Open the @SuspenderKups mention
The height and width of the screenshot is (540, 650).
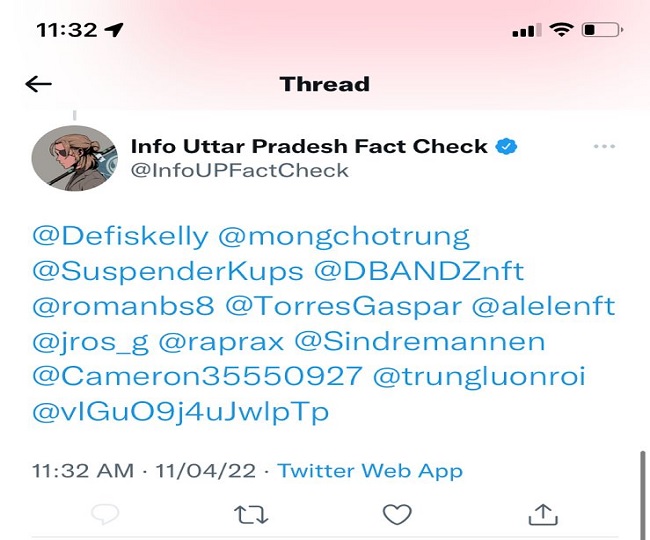point(168,272)
